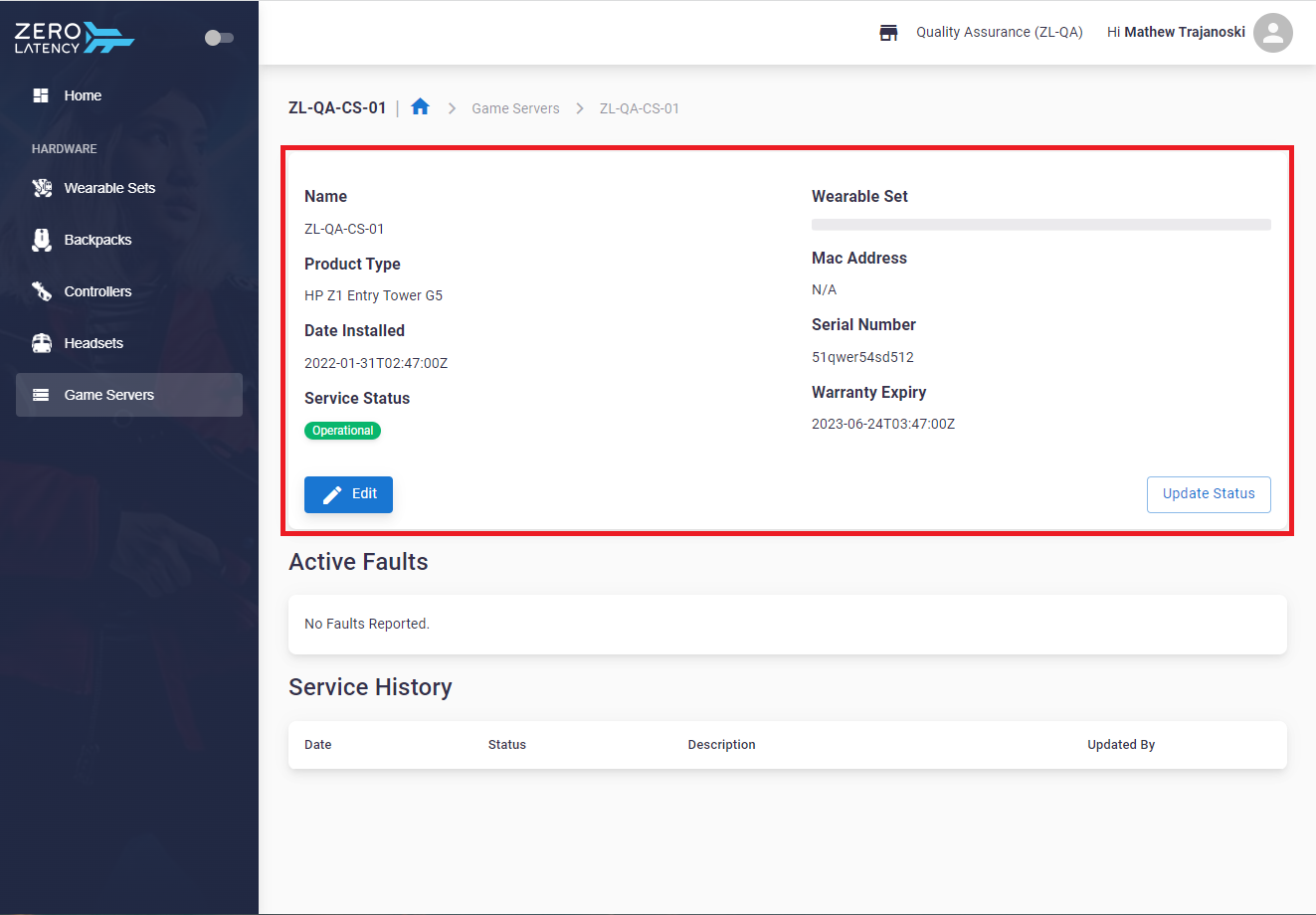Screen dimensions: 1316x915
Task: Click the user avatar icon
Action: pyautogui.click(x=1273, y=33)
